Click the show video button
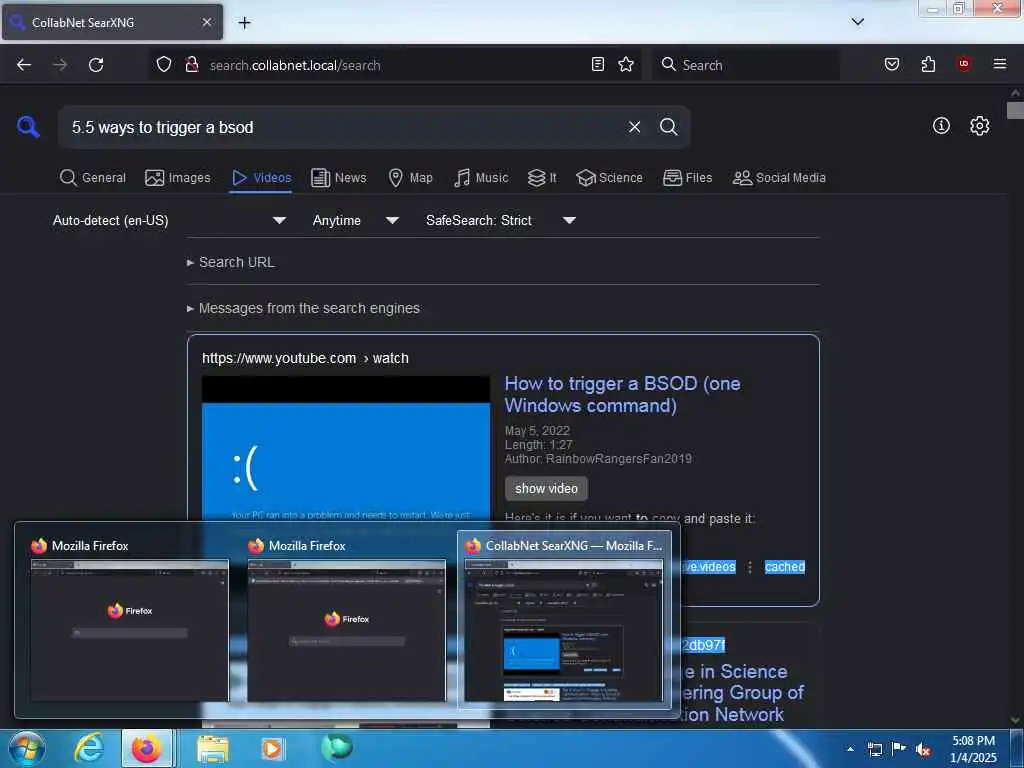The width and height of the screenshot is (1024, 768). click(546, 488)
